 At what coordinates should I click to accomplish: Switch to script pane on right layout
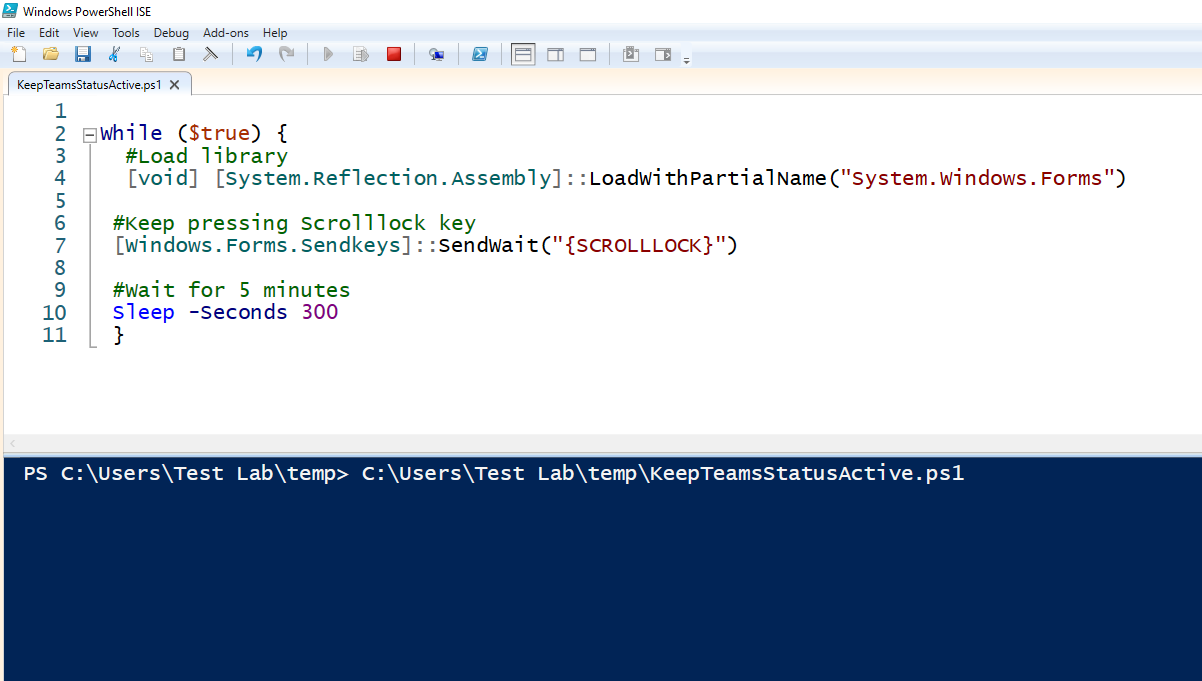coord(555,54)
